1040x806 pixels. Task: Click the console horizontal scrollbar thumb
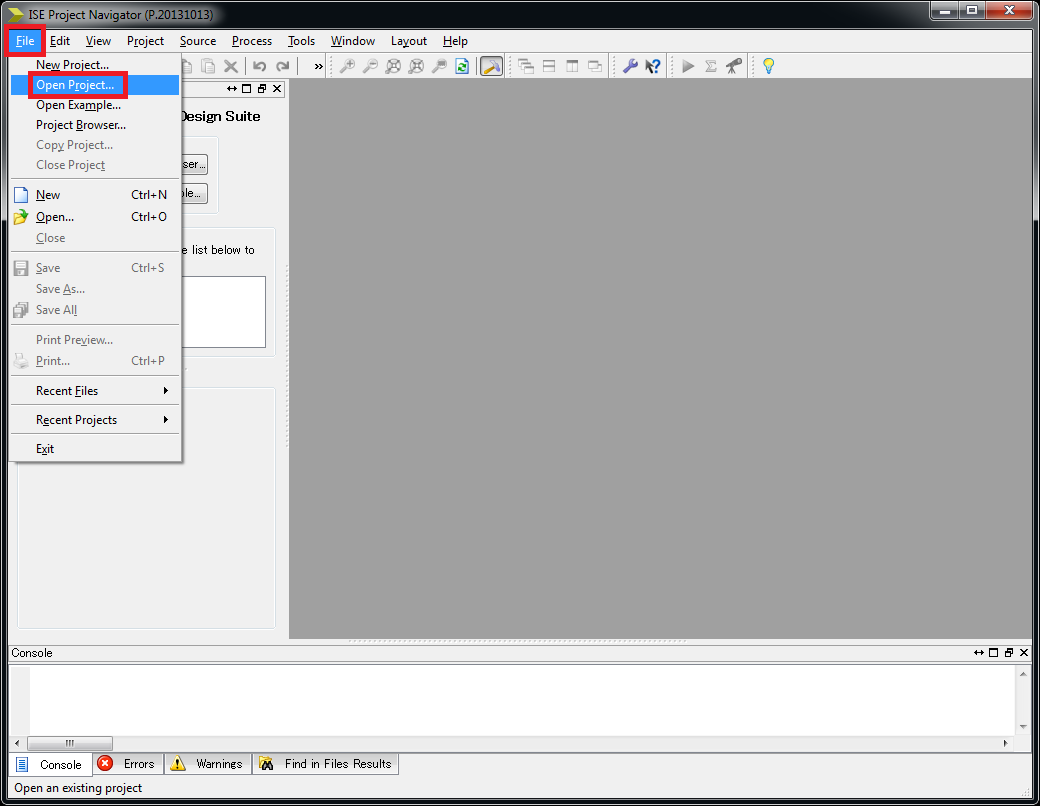tap(70, 743)
